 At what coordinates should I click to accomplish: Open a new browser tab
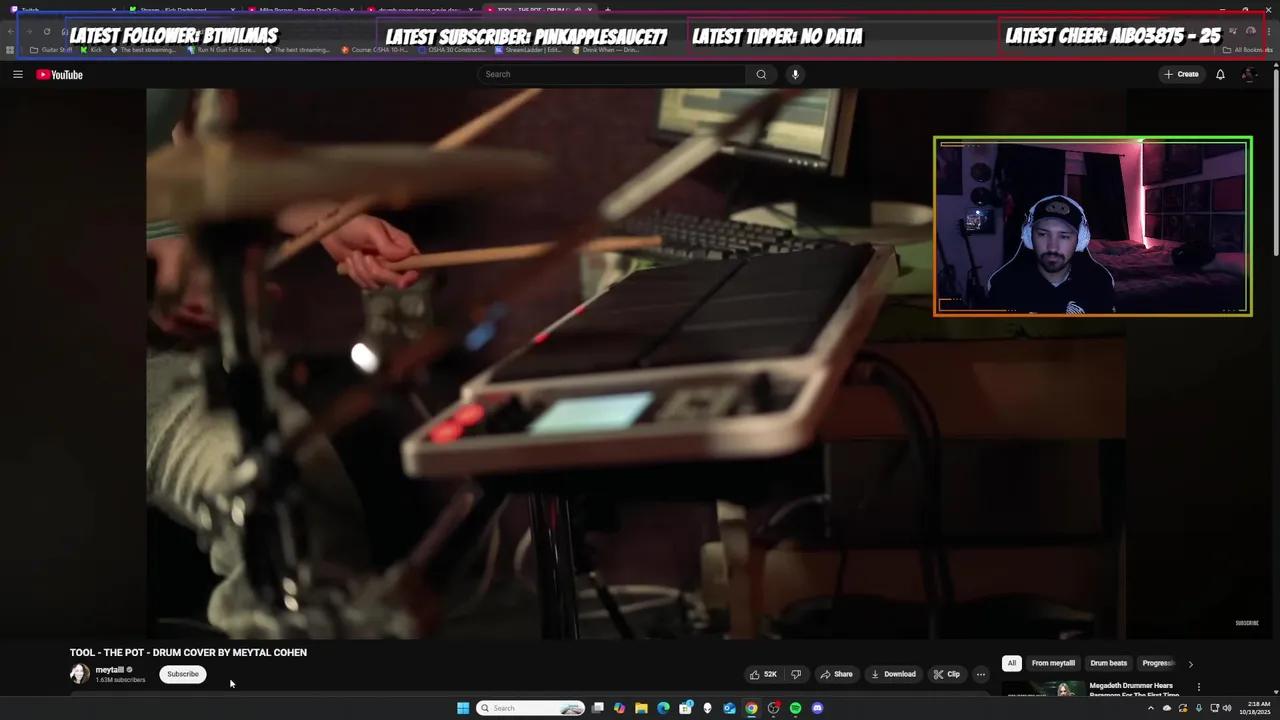607,9
